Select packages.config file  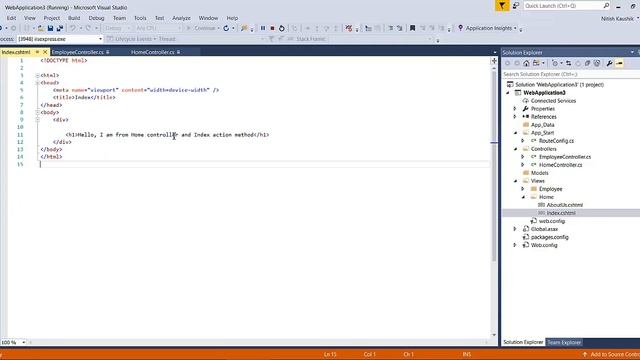click(549, 237)
